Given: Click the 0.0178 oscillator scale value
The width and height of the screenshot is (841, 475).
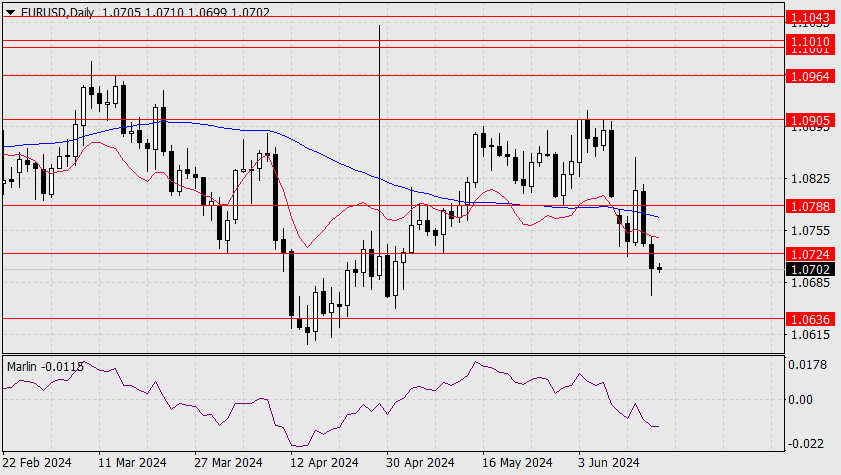Looking at the screenshot, I should click(807, 365).
